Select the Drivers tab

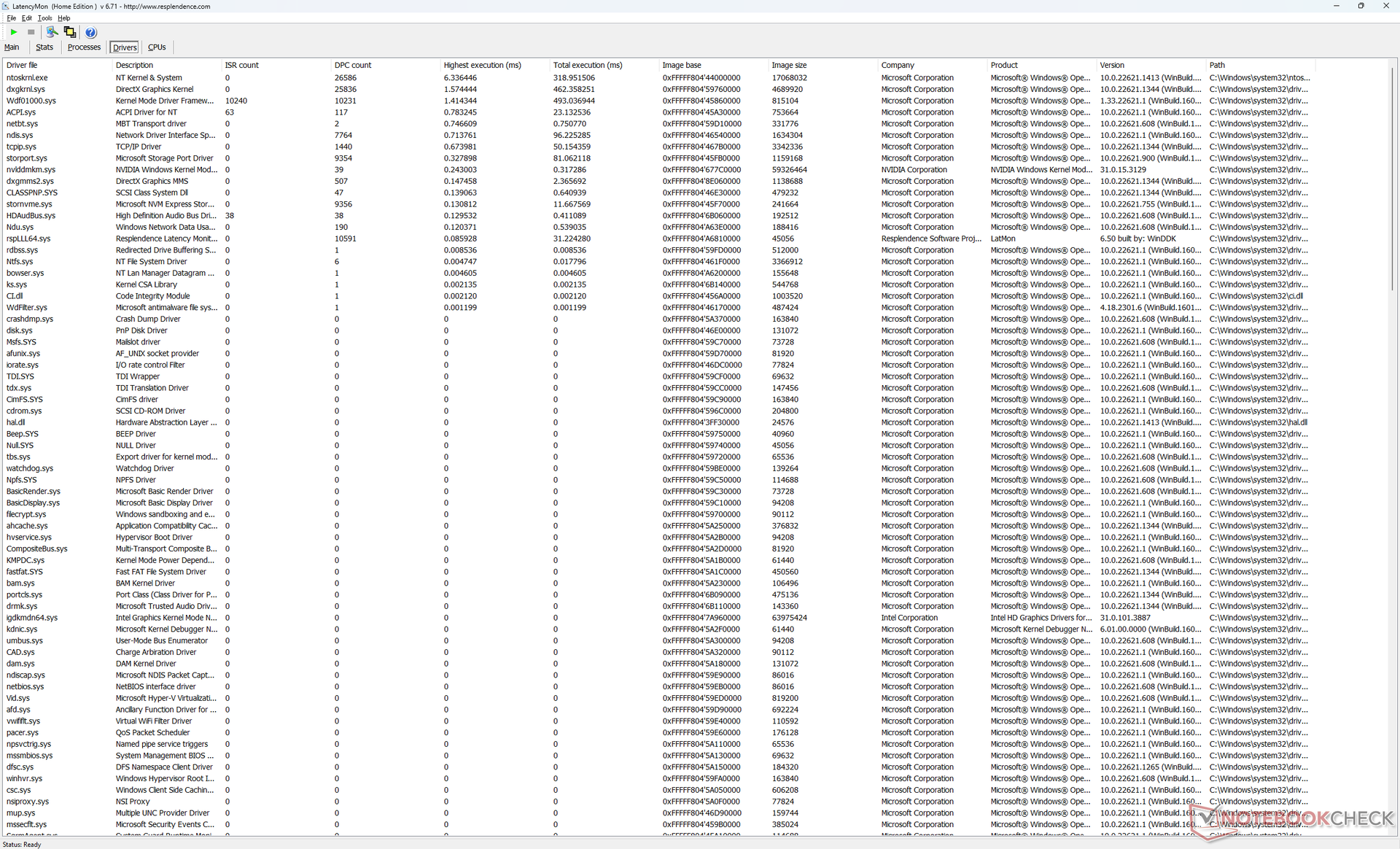tap(125, 47)
